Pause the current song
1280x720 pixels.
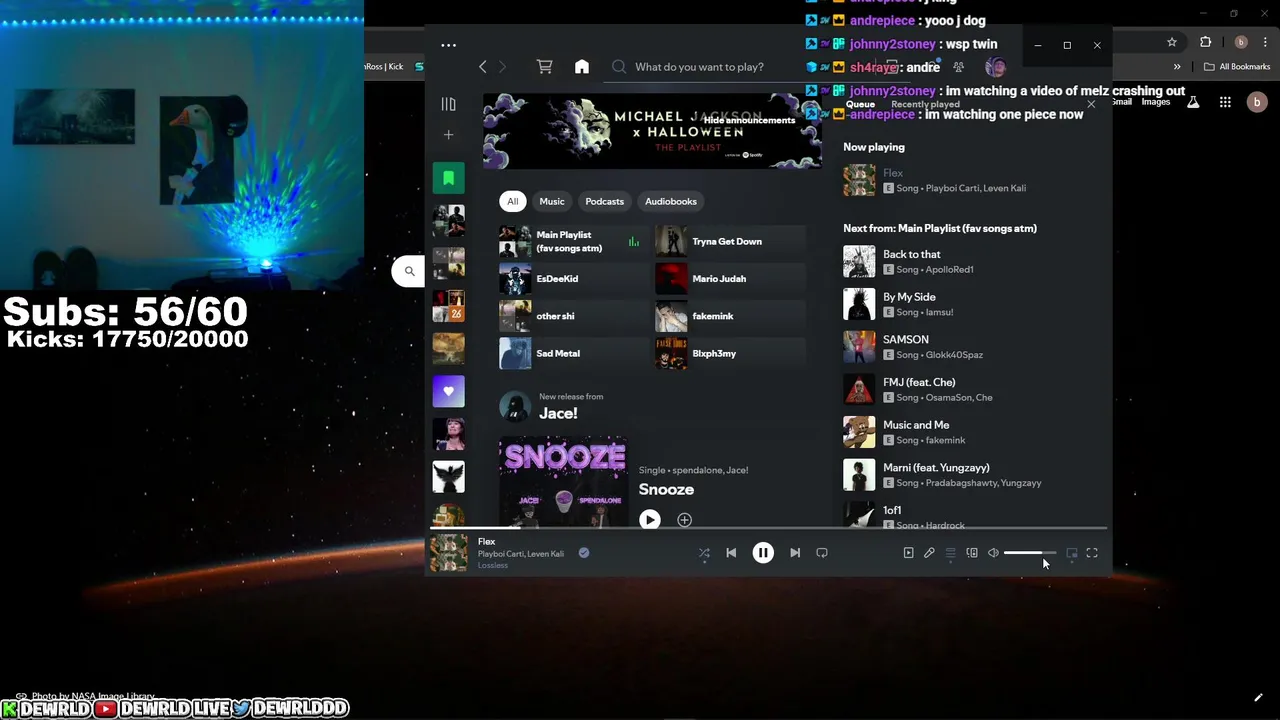coord(763,553)
